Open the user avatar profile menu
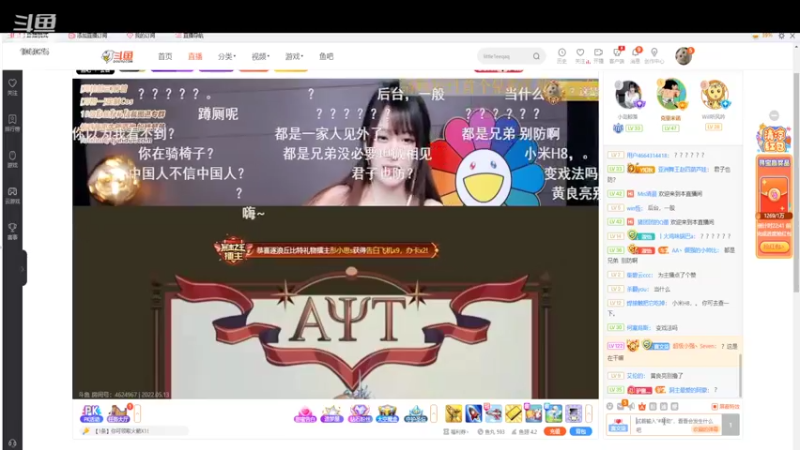Image resolution: width=800 pixels, height=450 pixels. [x=683, y=56]
